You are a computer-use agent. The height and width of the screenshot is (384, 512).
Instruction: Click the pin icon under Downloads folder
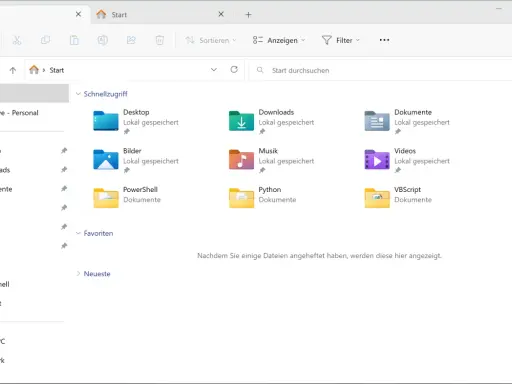pyautogui.click(x=262, y=132)
